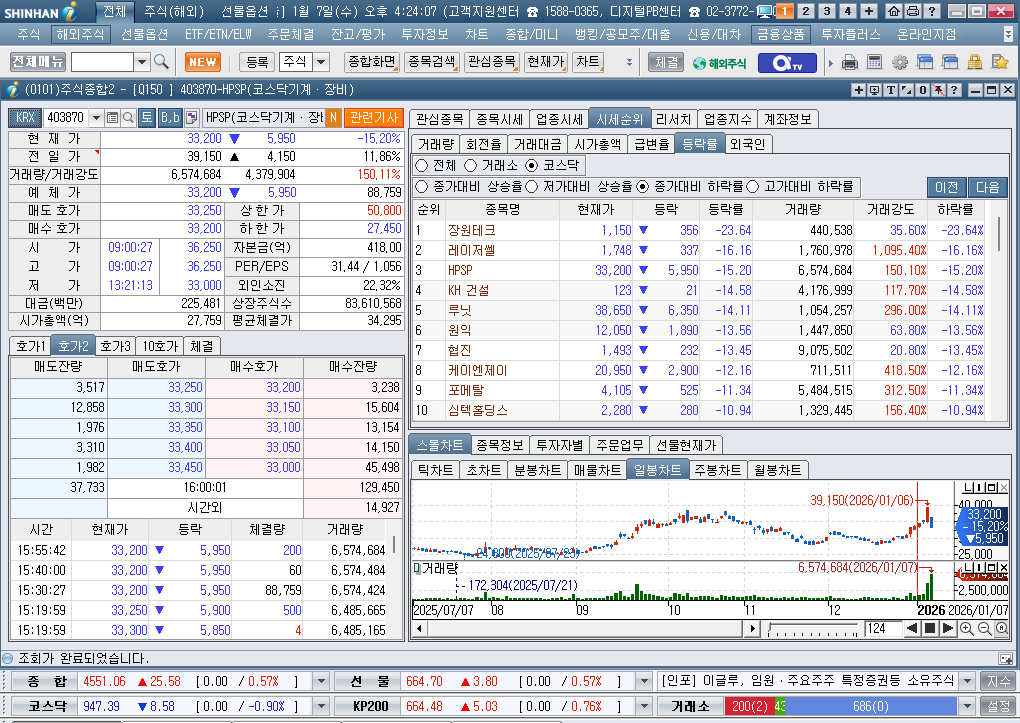Click the chart stop square button
Viewport: 1020px width, 723px height.
tap(930, 629)
